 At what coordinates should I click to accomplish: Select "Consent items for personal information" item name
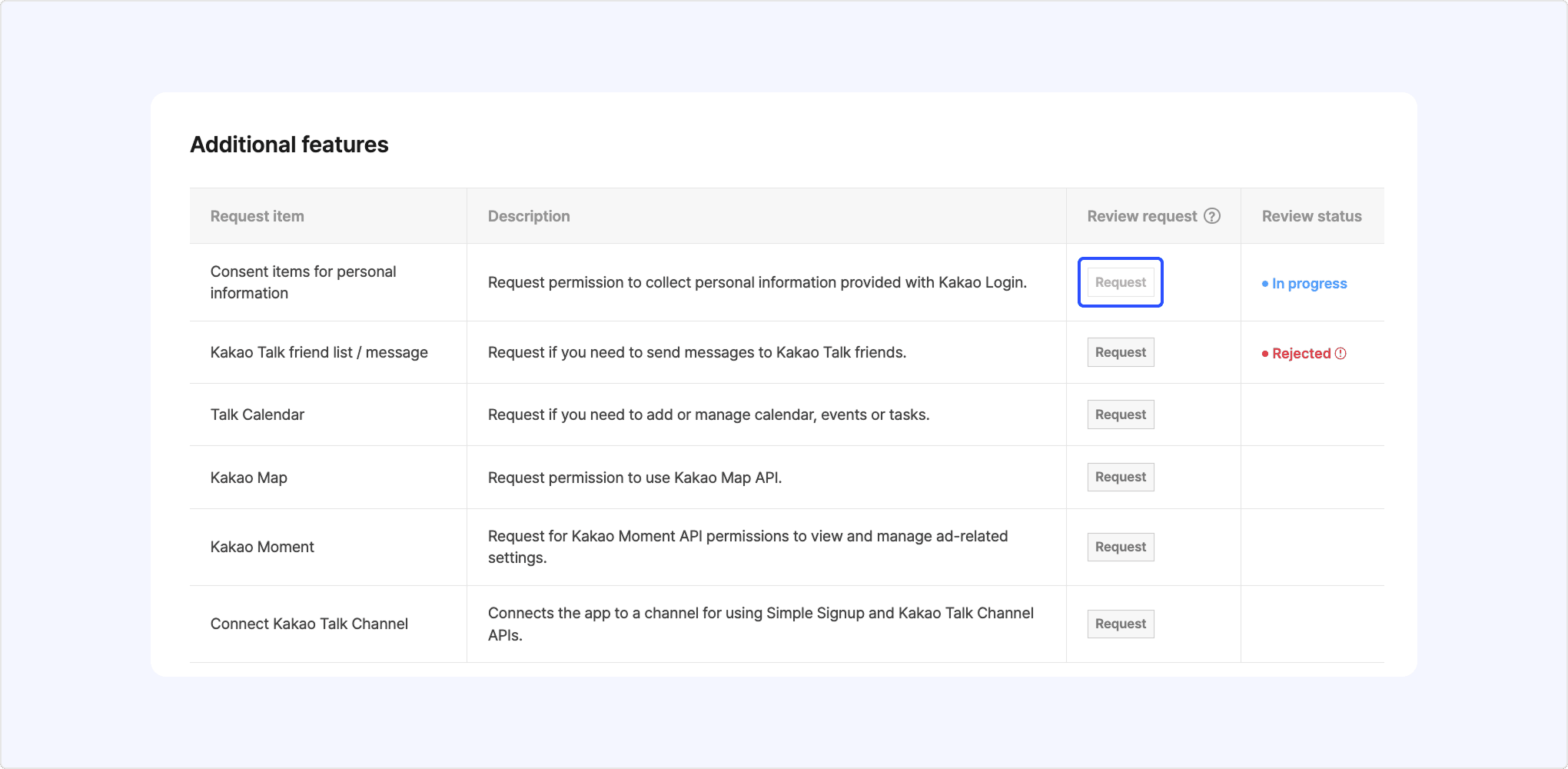click(x=304, y=282)
